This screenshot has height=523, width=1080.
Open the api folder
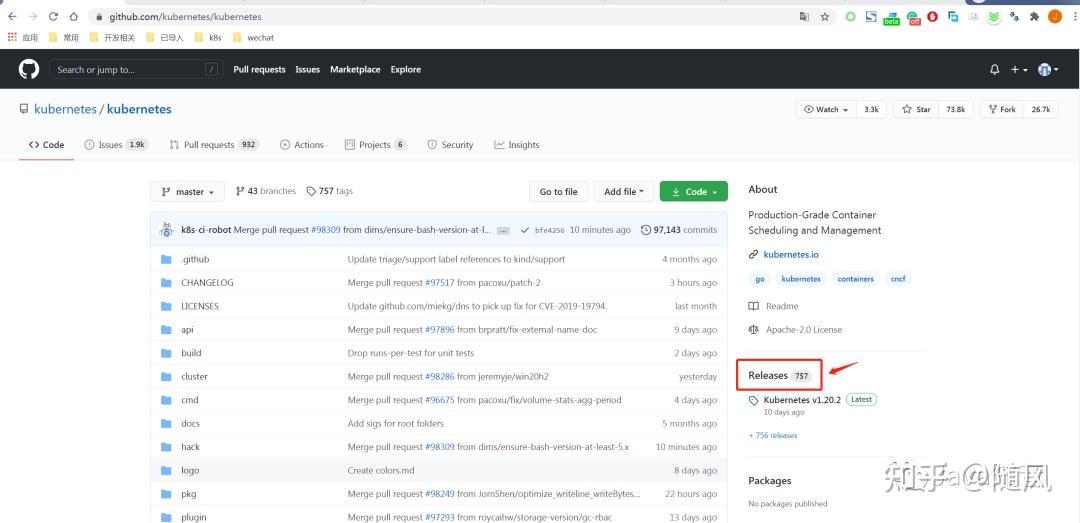click(187, 329)
